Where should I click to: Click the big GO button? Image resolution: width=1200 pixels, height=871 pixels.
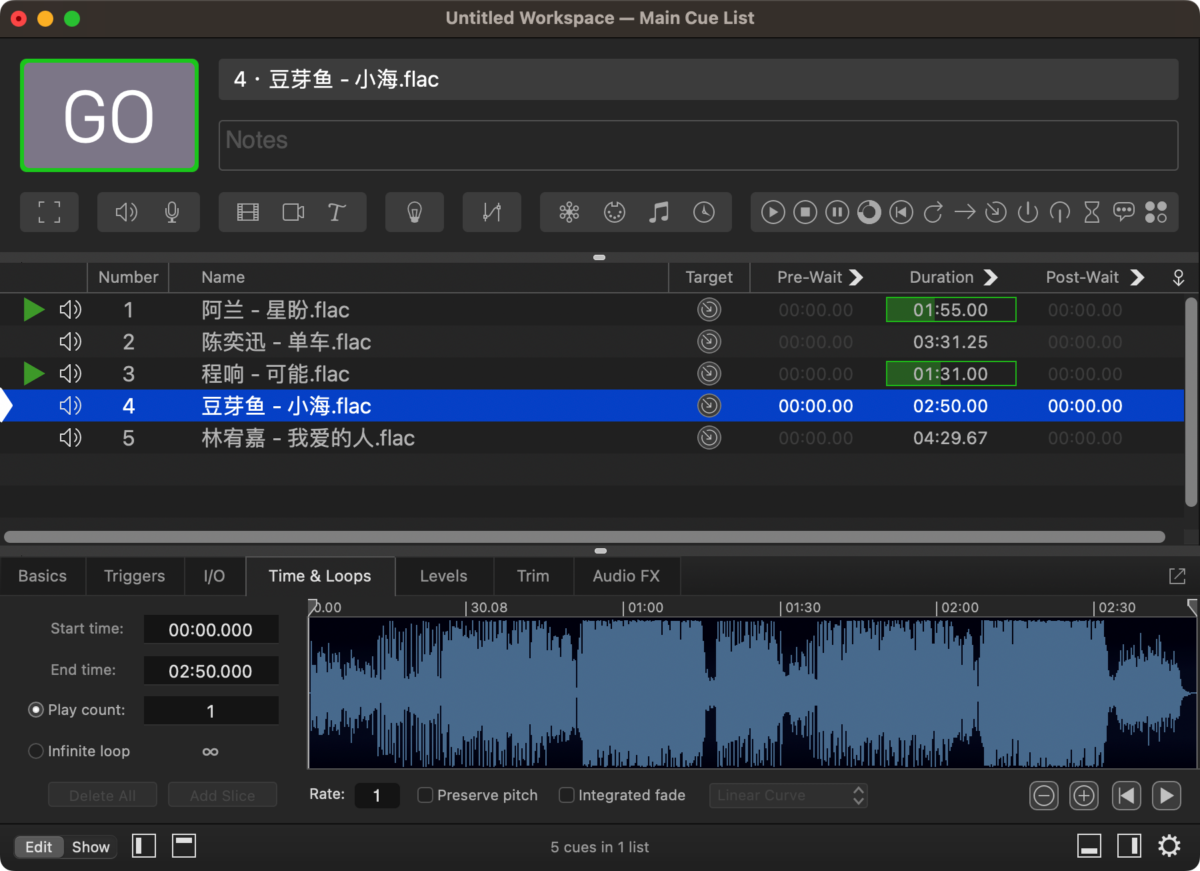[109, 115]
